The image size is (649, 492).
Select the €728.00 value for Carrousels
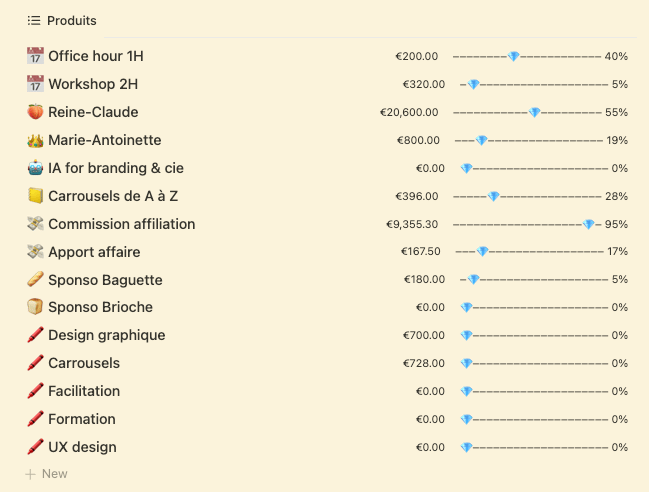[424, 363]
